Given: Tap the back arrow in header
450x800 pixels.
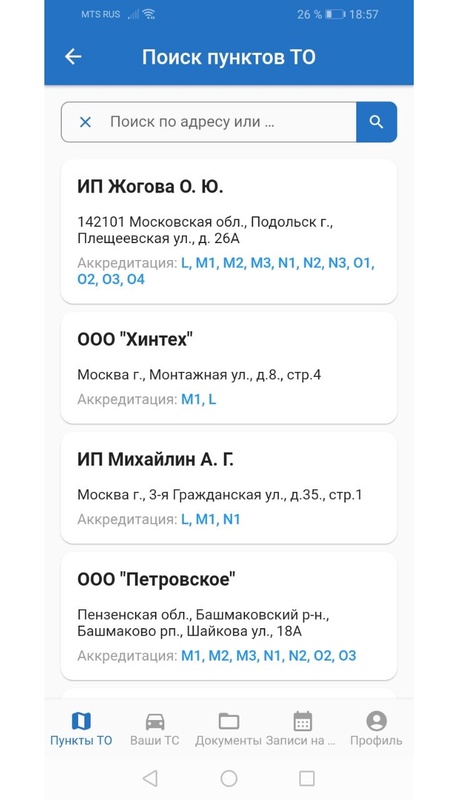Looking at the screenshot, I should coord(73,57).
